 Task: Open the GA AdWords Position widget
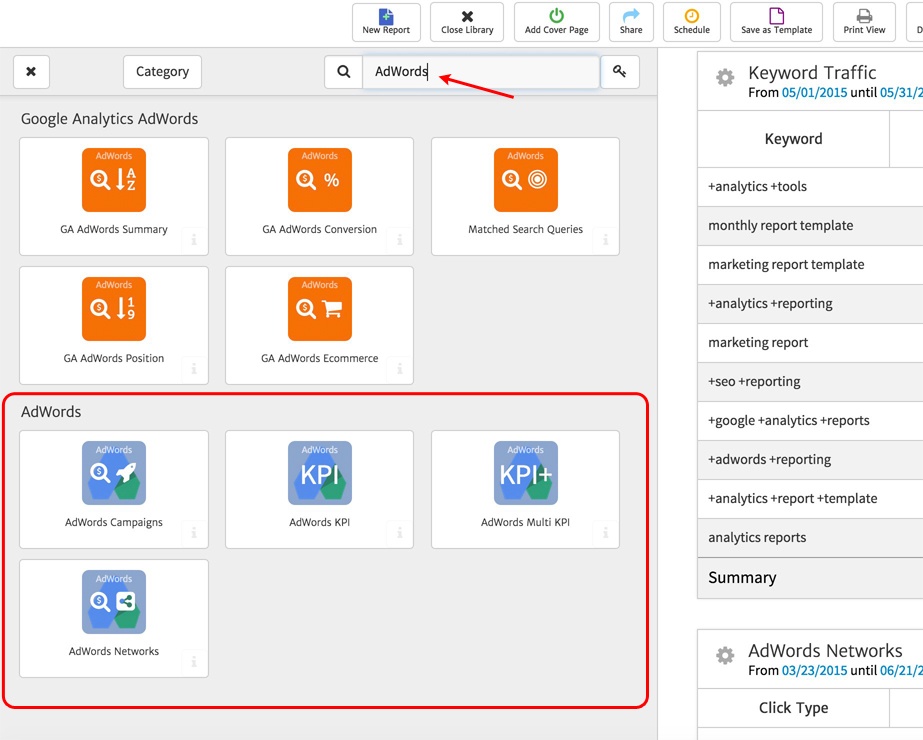pos(113,308)
